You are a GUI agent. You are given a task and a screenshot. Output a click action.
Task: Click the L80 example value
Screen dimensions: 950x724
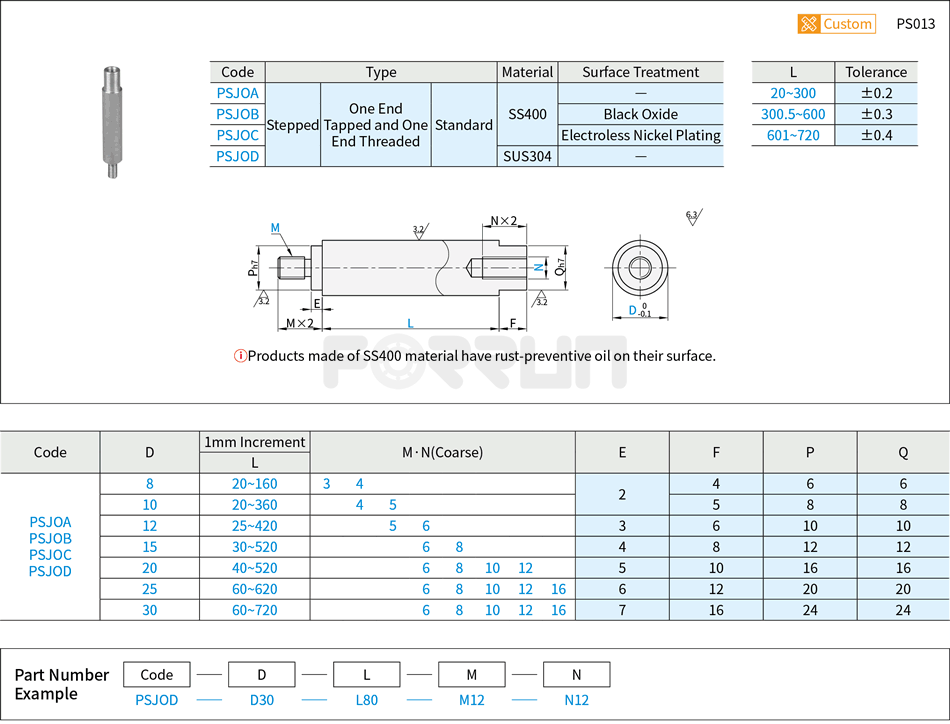367,700
